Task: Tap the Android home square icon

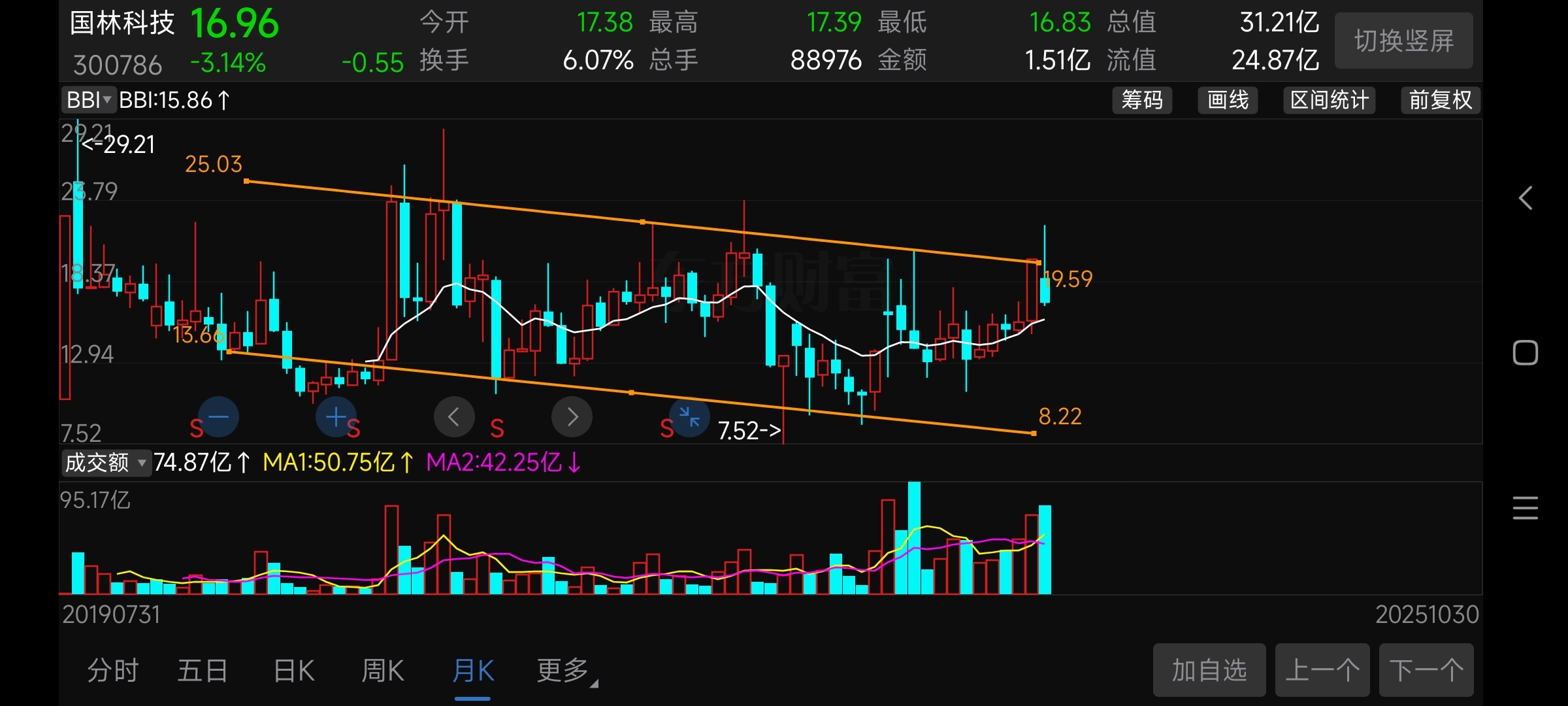Action: point(1526,353)
